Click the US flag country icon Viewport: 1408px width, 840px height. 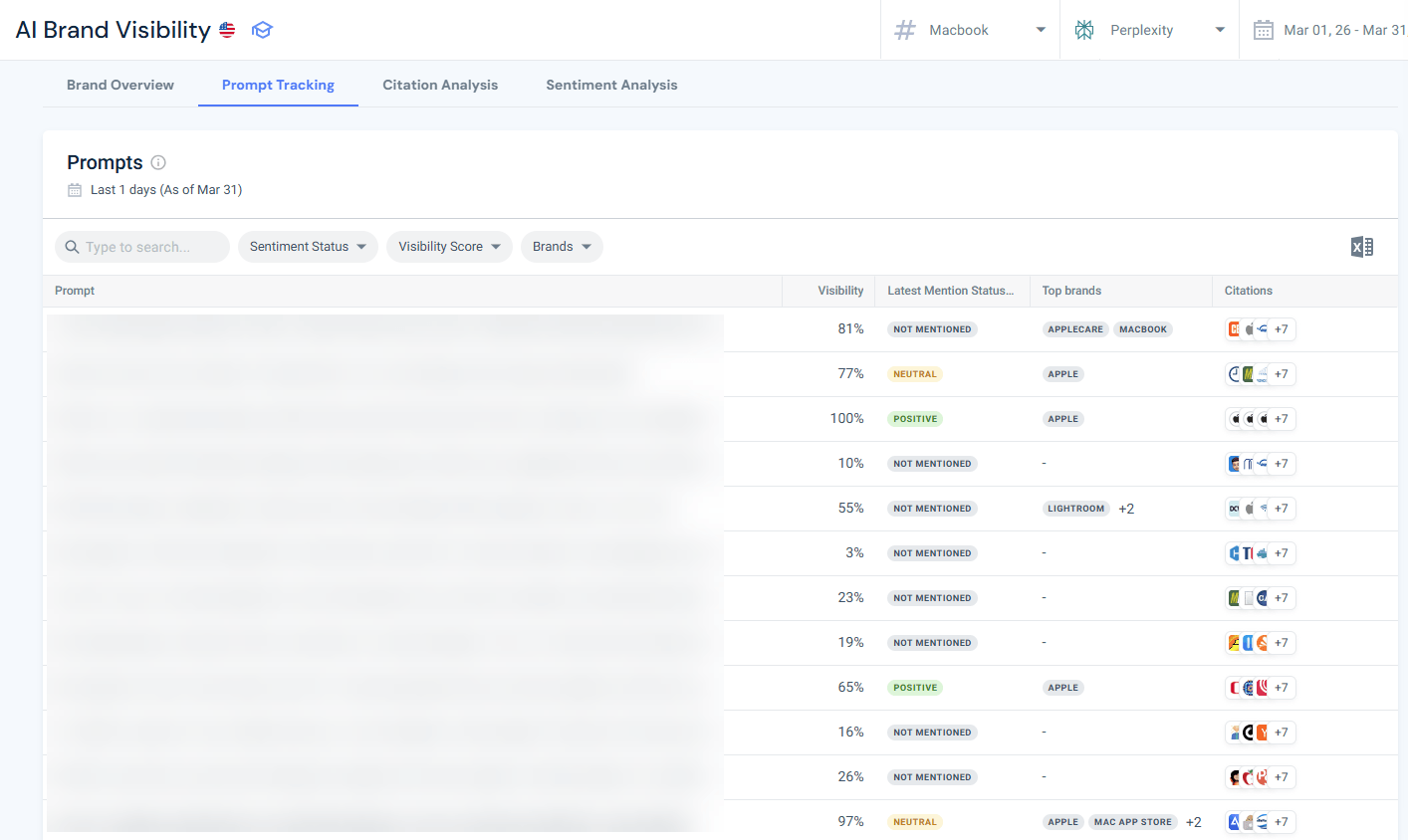click(227, 30)
